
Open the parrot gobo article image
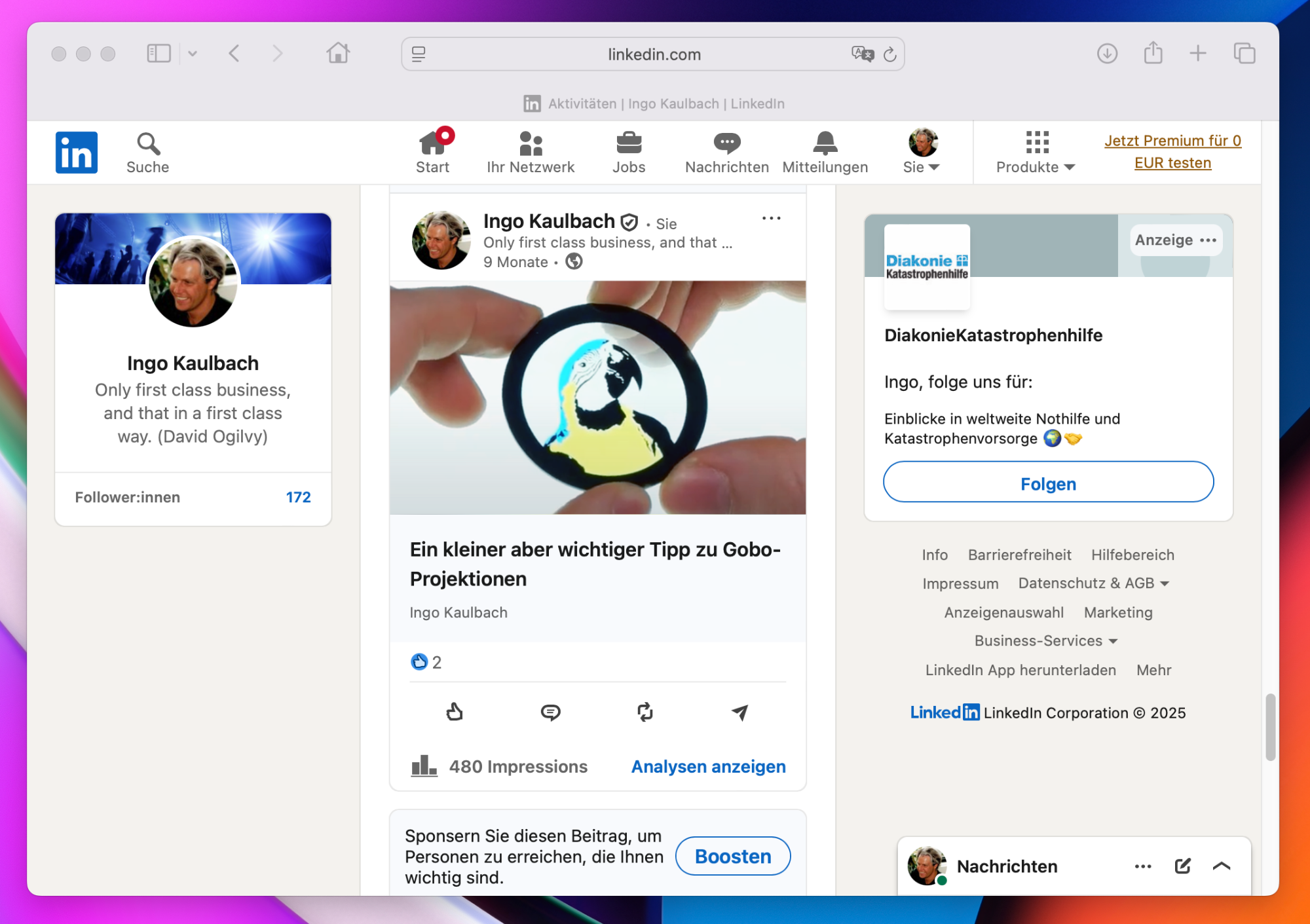(x=597, y=397)
